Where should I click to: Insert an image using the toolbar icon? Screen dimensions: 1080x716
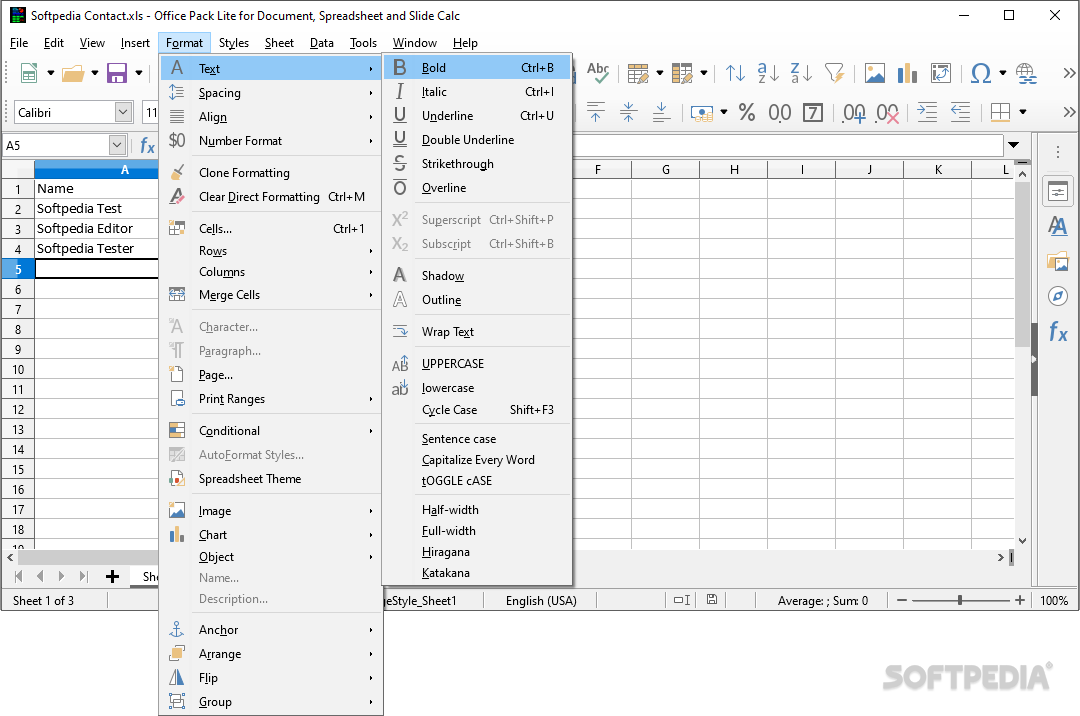(875, 73)
